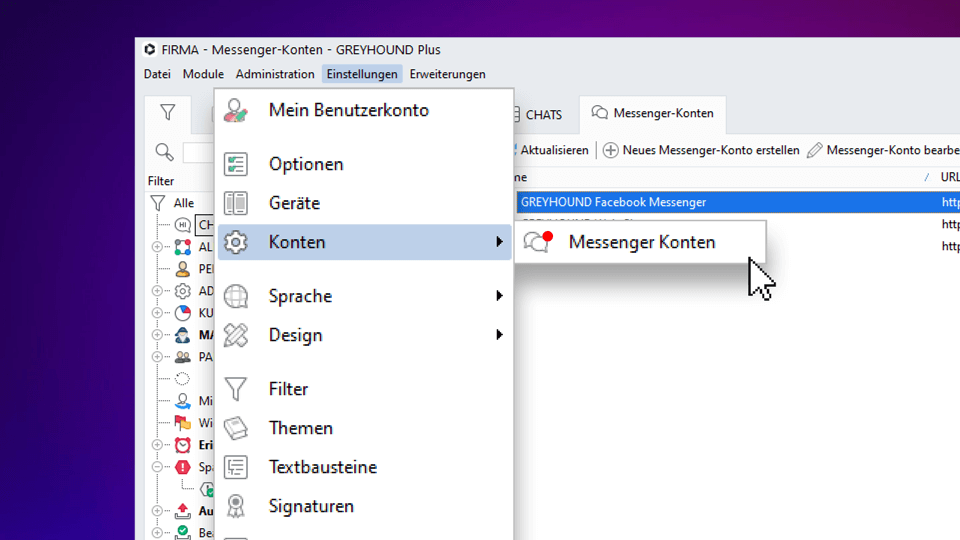Click the Sprache globe icon

coord(236,296)
